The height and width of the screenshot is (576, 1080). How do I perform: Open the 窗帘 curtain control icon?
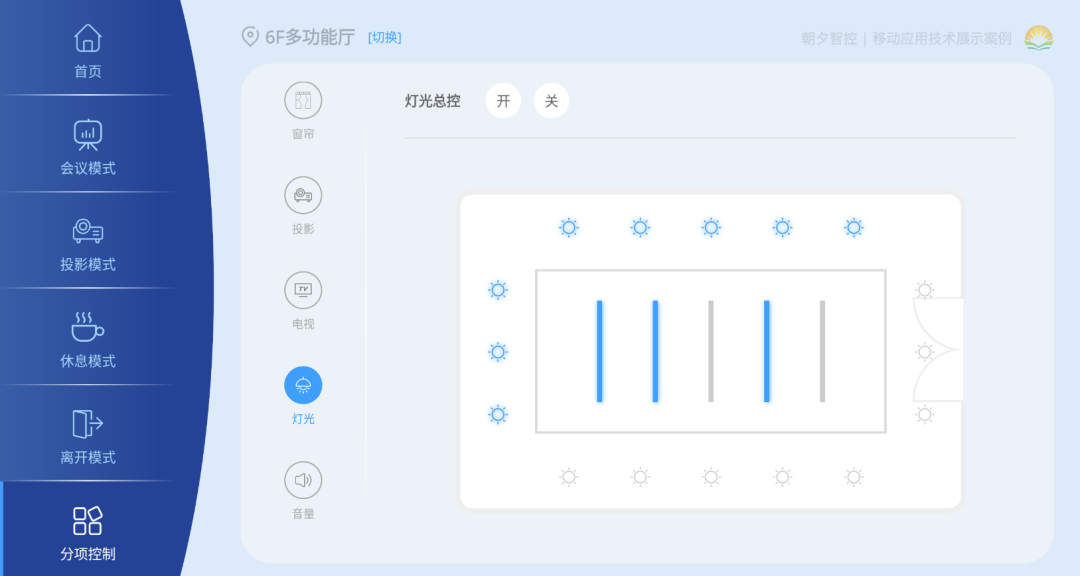[303, 101]
